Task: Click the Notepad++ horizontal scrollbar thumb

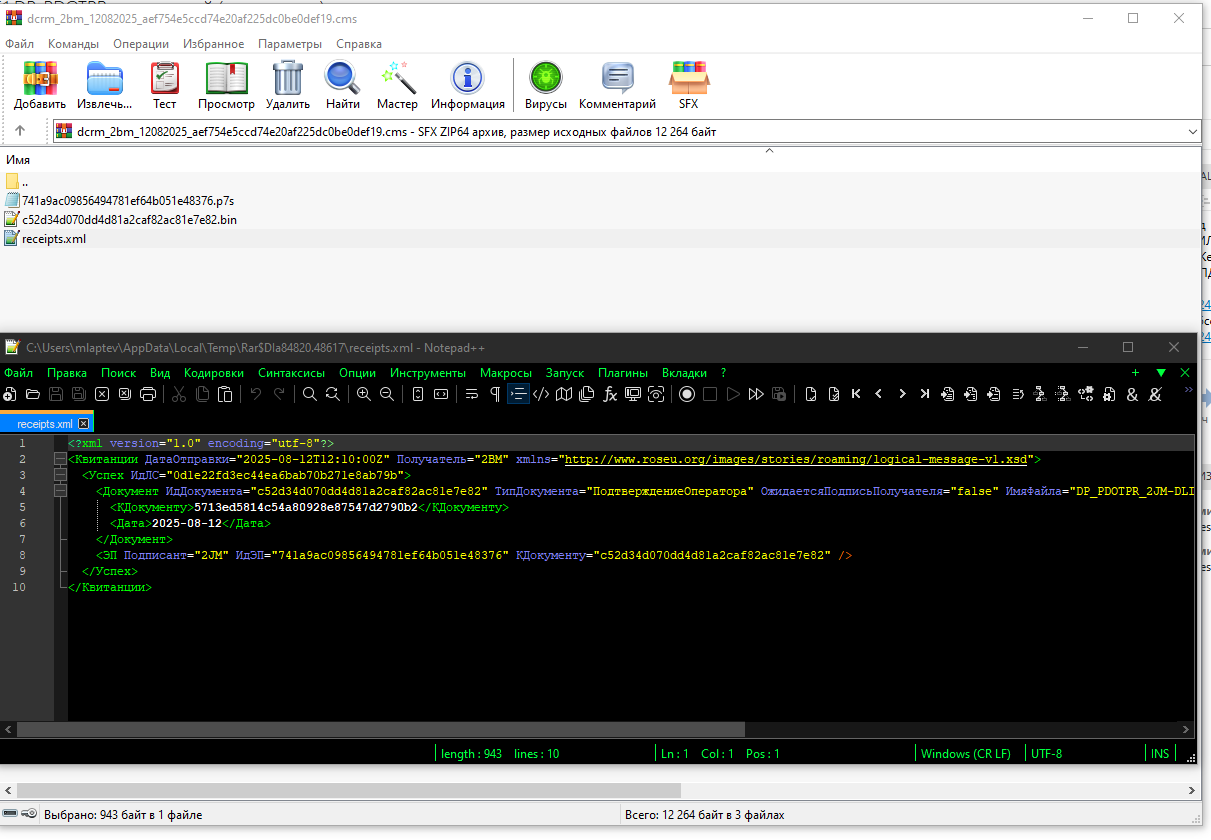Action: click(382, 729)
